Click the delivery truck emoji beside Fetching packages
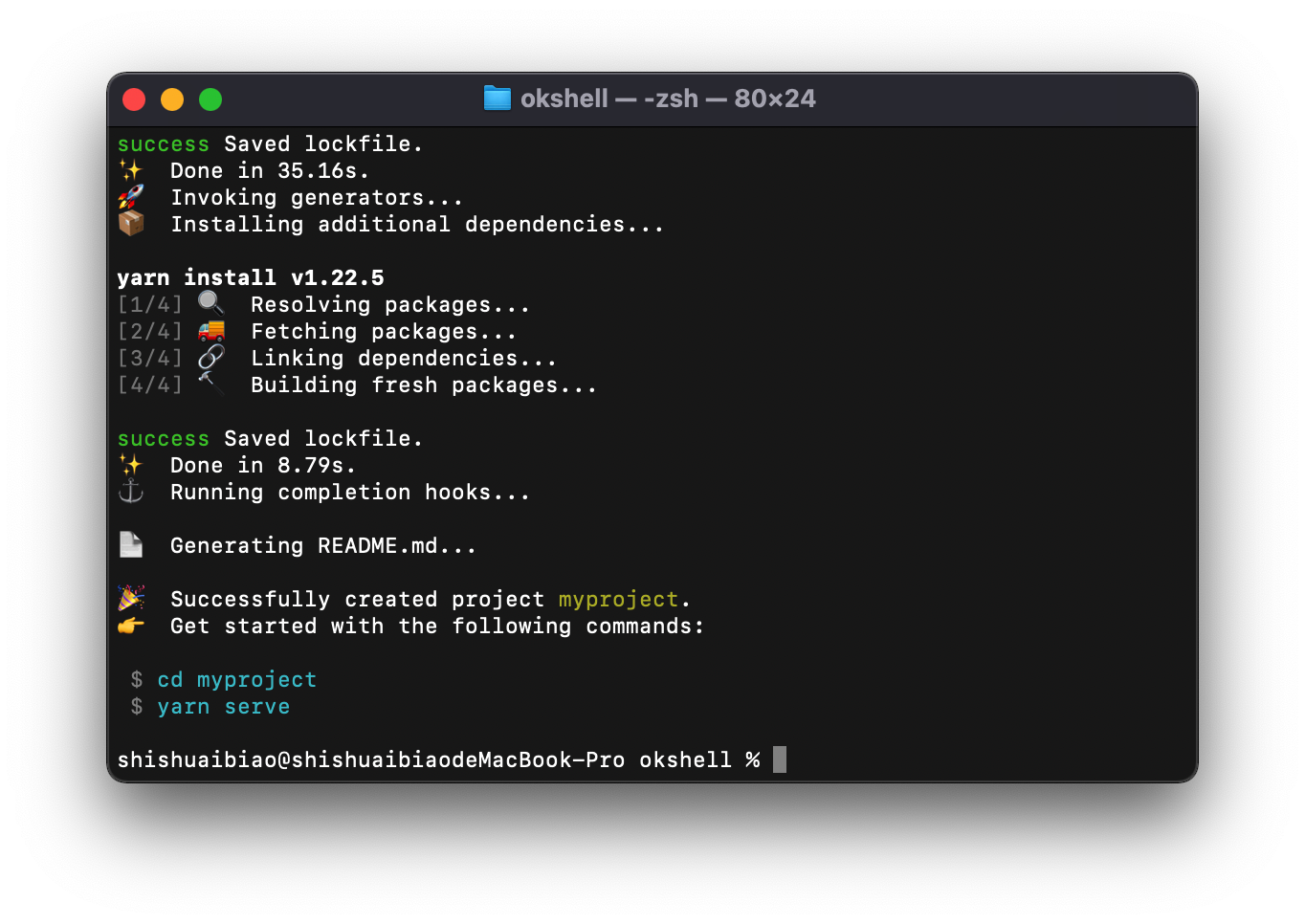1305x924 pixels. pos(210,331)
